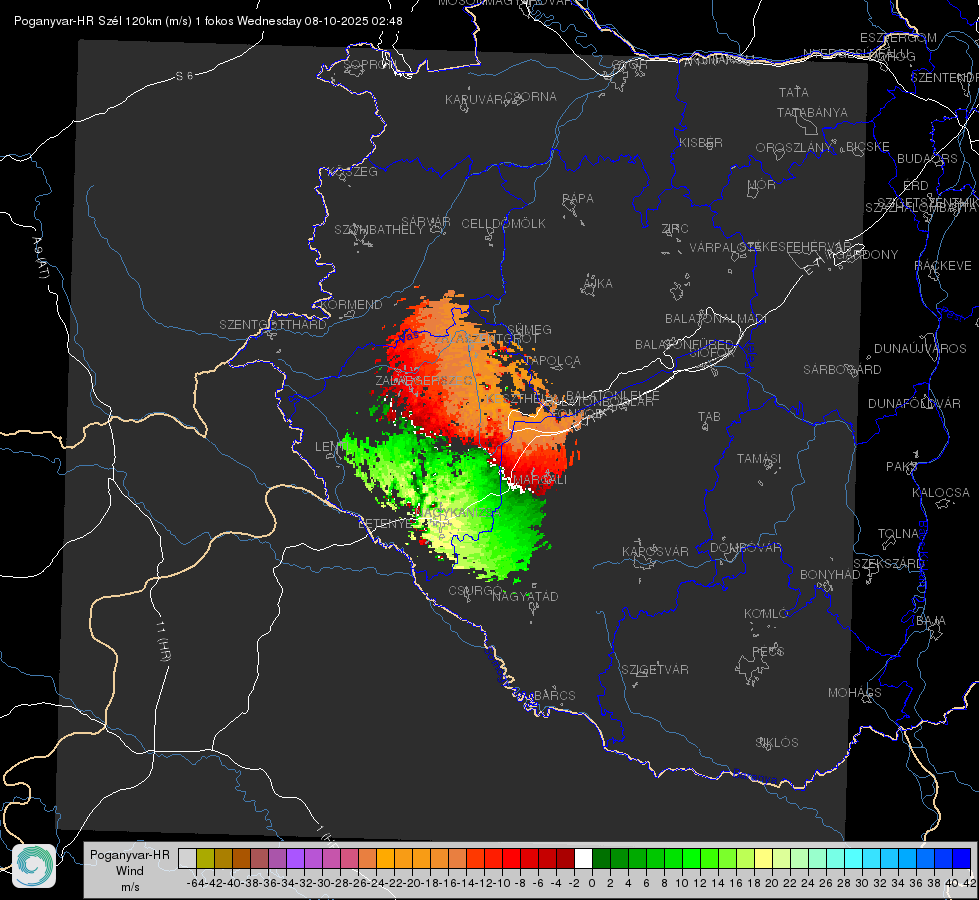
Task: Click the 'Poganyvar-HR Wind m/s' legend caption
Action: point(130,871)
